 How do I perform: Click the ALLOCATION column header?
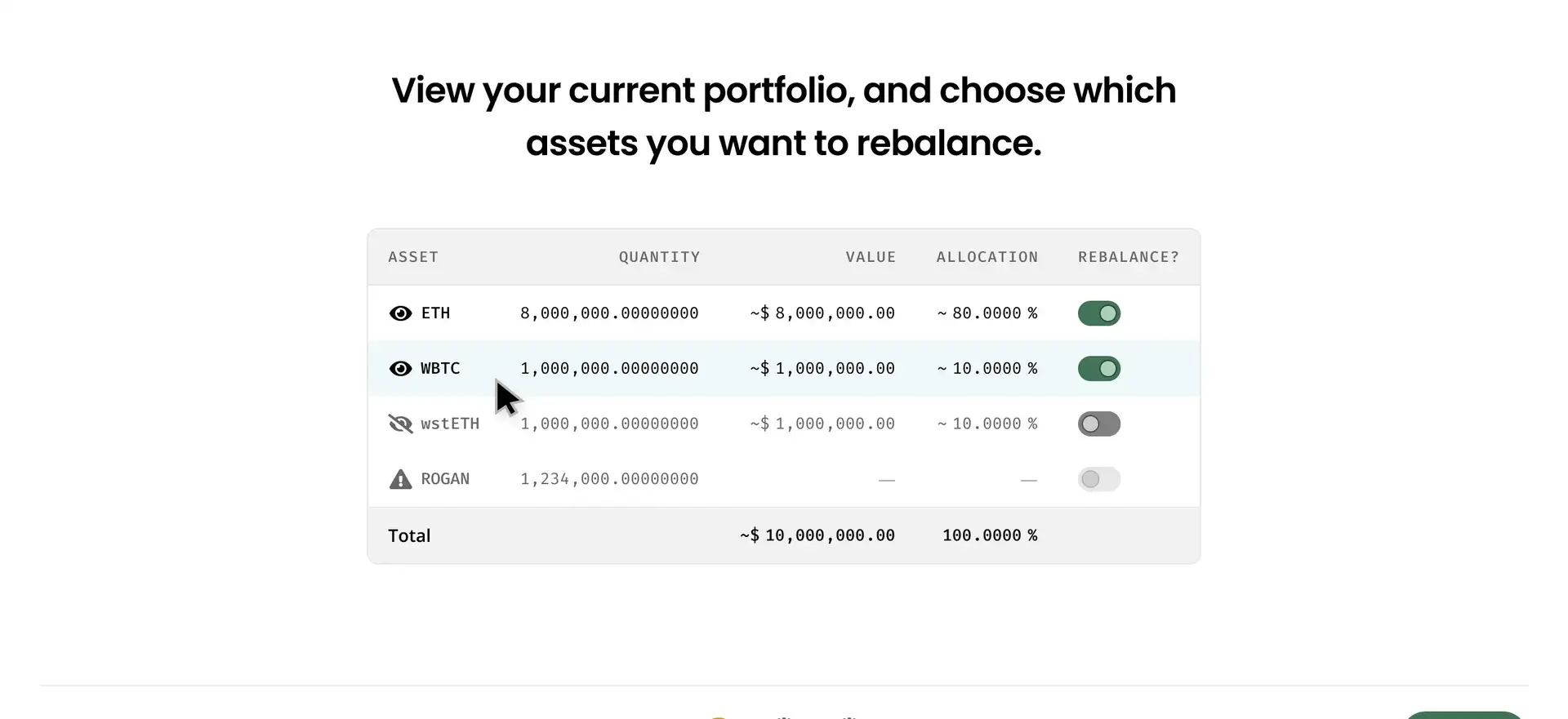coord(987,257)
